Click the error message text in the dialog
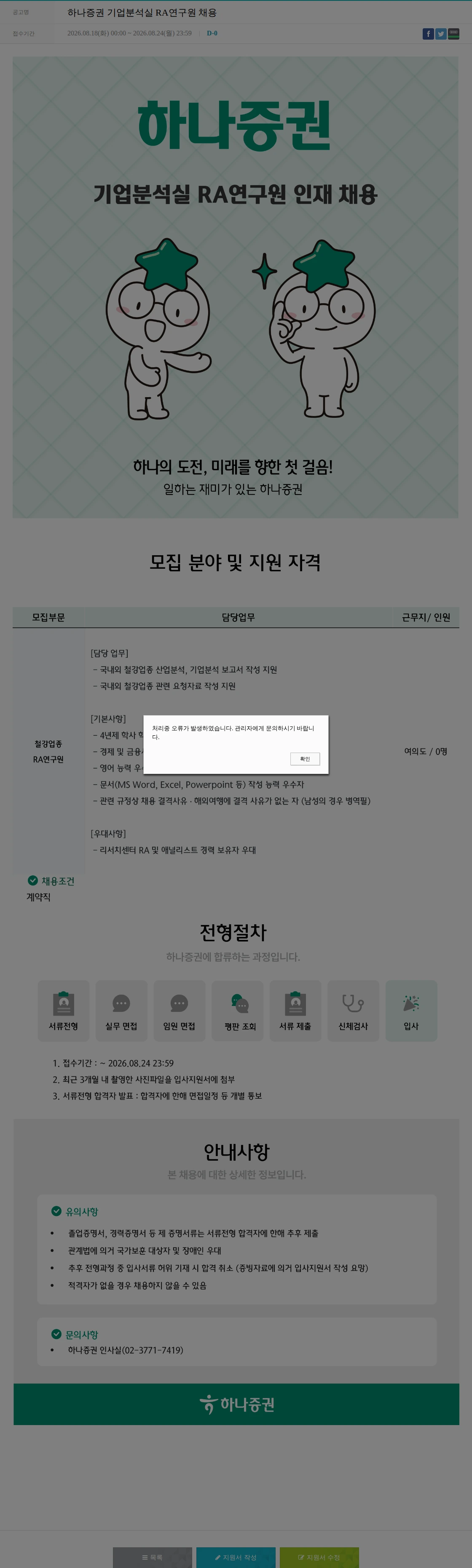 point(233,732)
